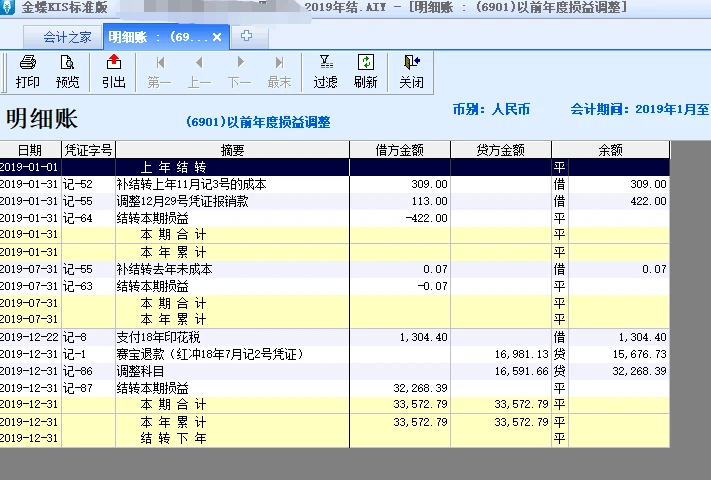Select row 赛宝退款（红冲18年7月记2号凭证）
The height and width of the screenshot is (480, 711).
(335, 354)
